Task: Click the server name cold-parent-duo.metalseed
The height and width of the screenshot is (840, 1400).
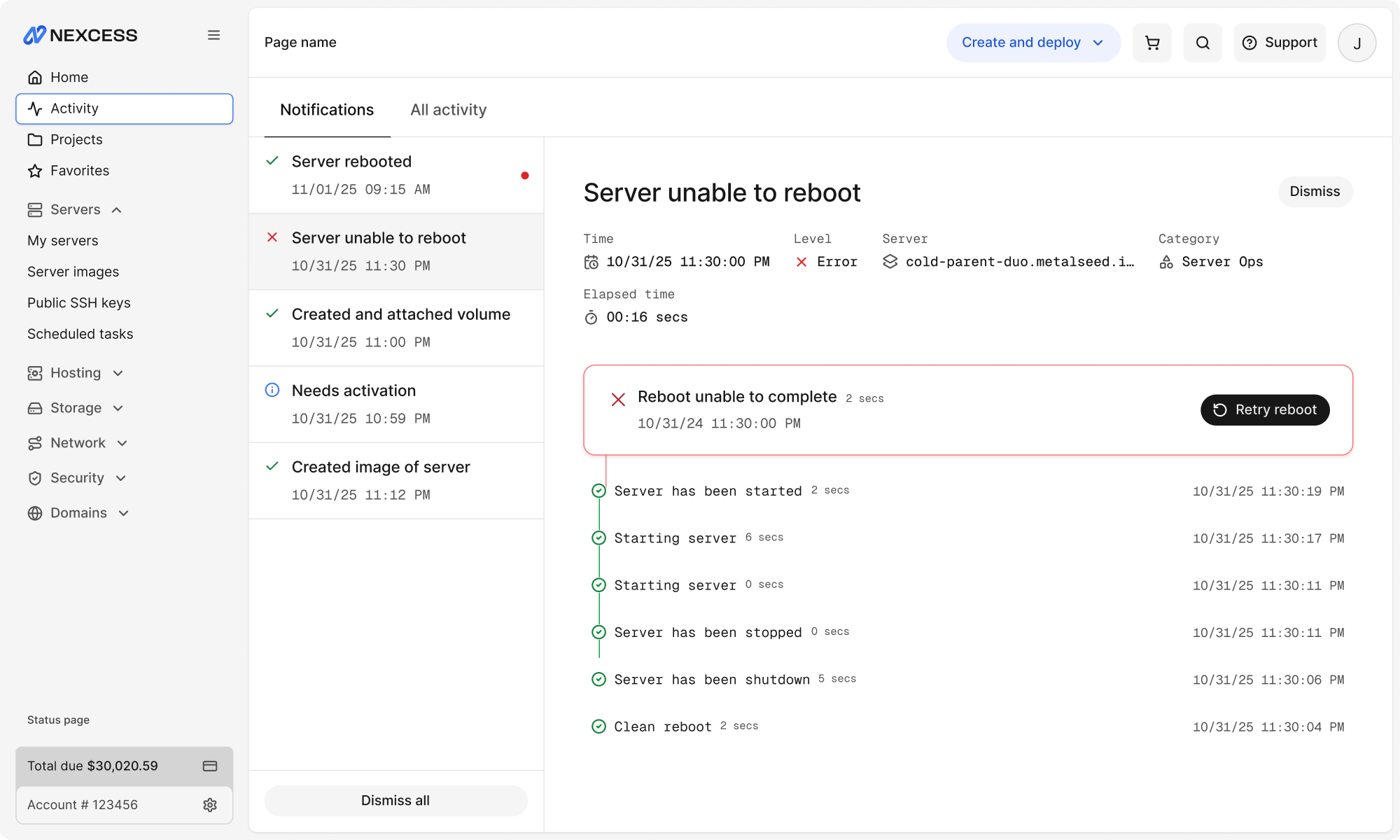Action: [x=1019, y=262]
